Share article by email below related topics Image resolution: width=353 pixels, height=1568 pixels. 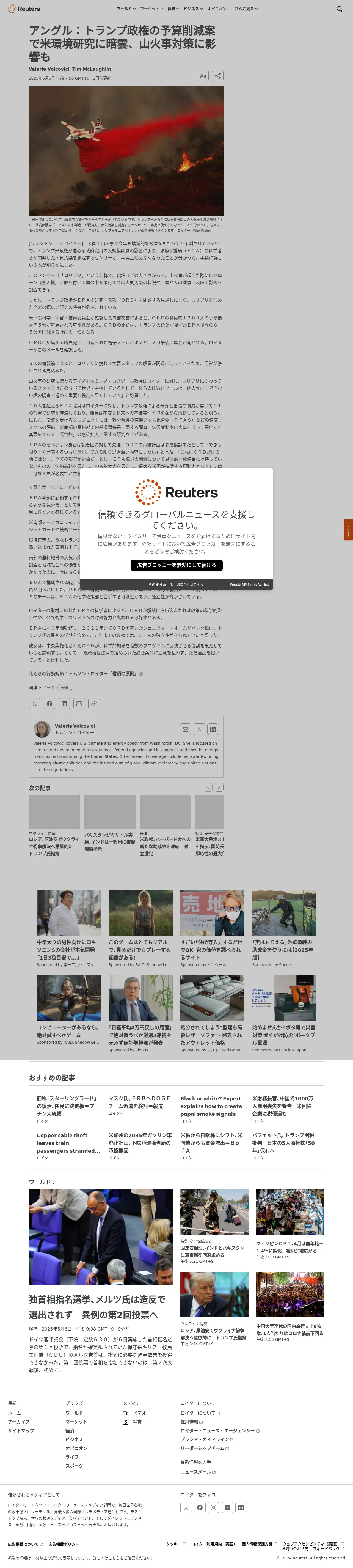pyautogui.click(x=79, y=704)
